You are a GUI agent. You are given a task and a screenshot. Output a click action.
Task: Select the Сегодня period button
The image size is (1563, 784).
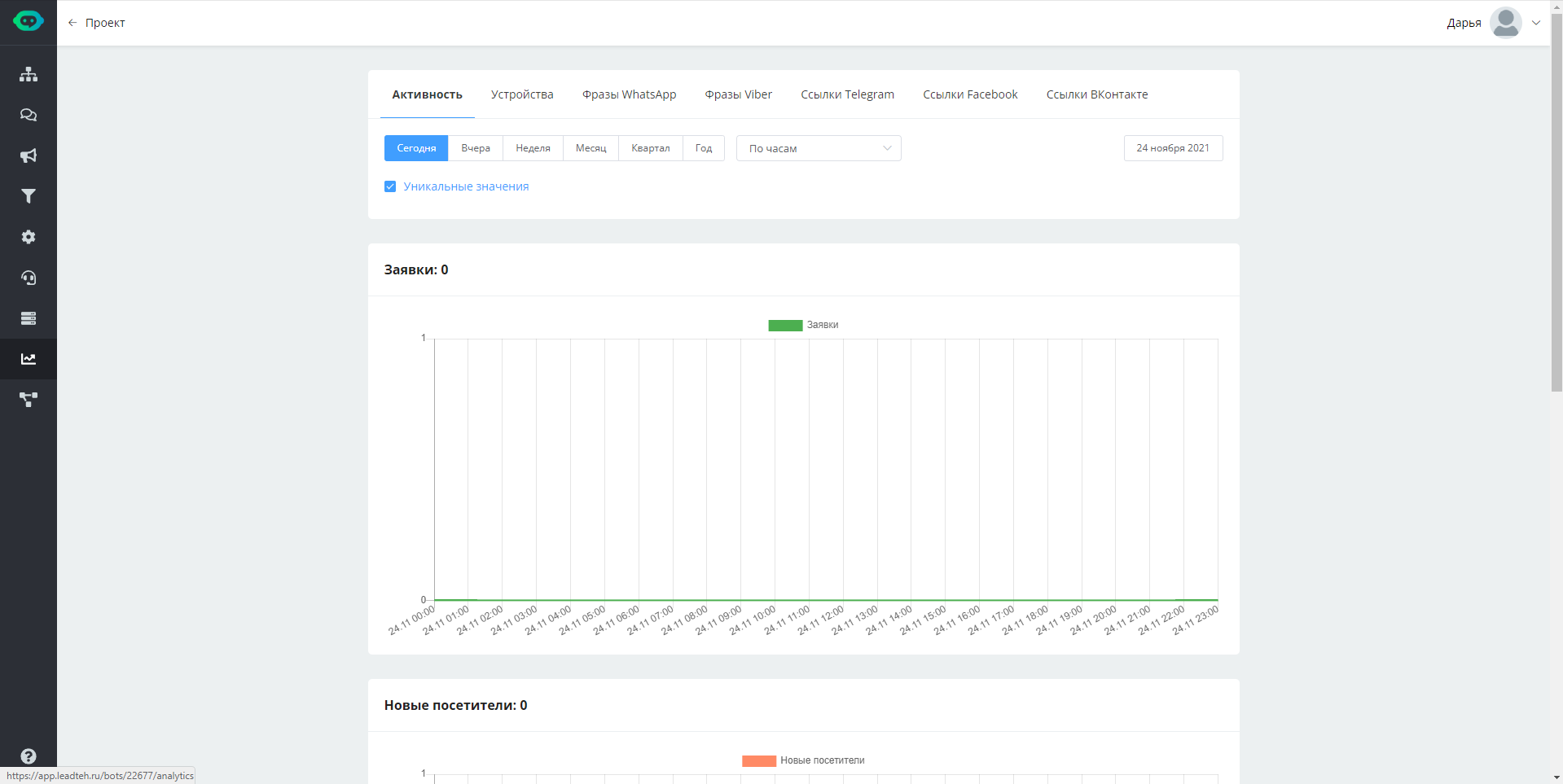click(416, 148)
